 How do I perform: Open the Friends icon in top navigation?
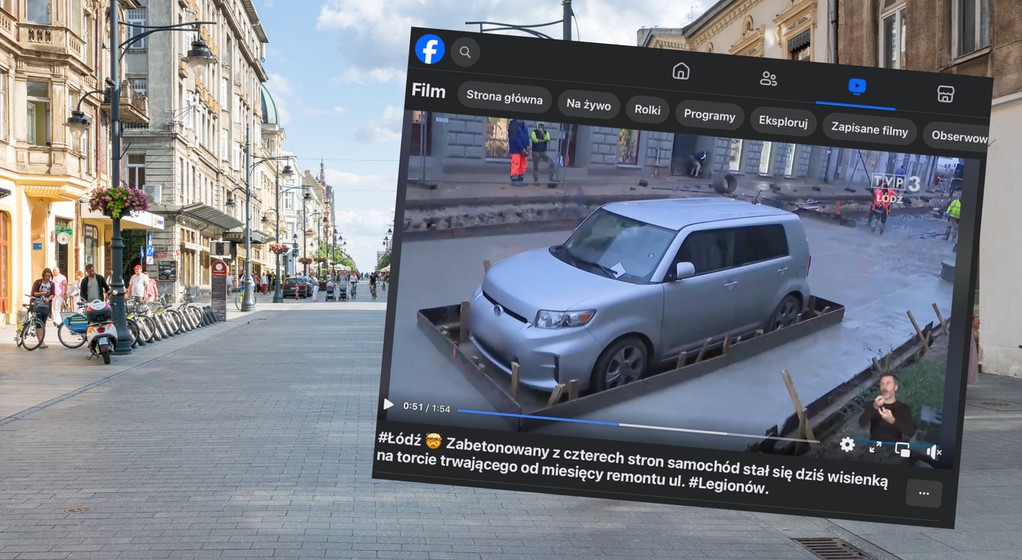(x=768, y=79)
